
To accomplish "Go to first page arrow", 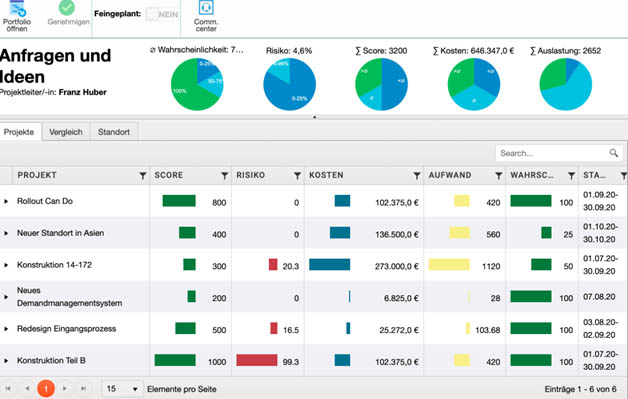I will click(8, 388).
